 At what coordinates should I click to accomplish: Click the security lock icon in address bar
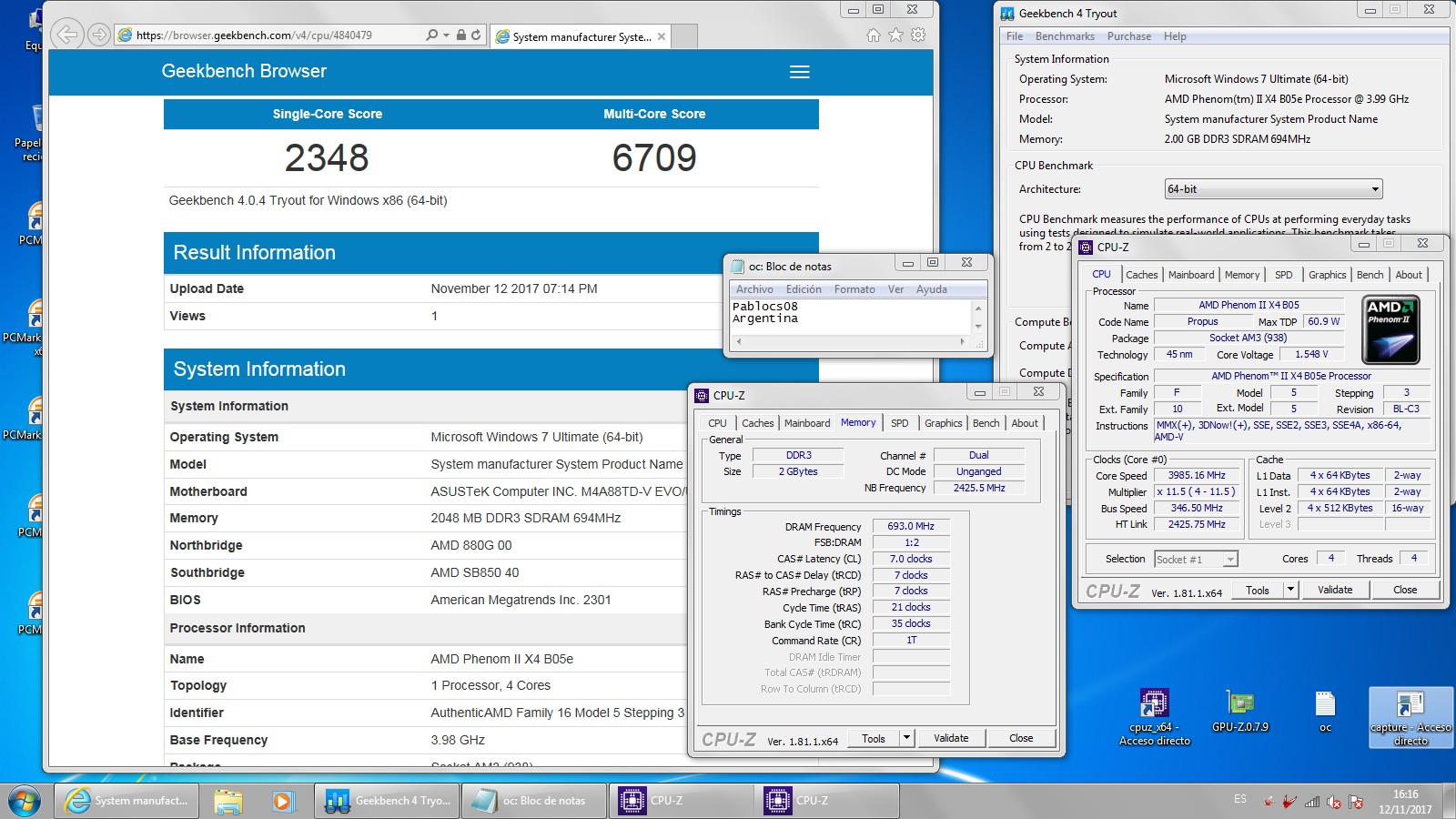pos(461,35)
